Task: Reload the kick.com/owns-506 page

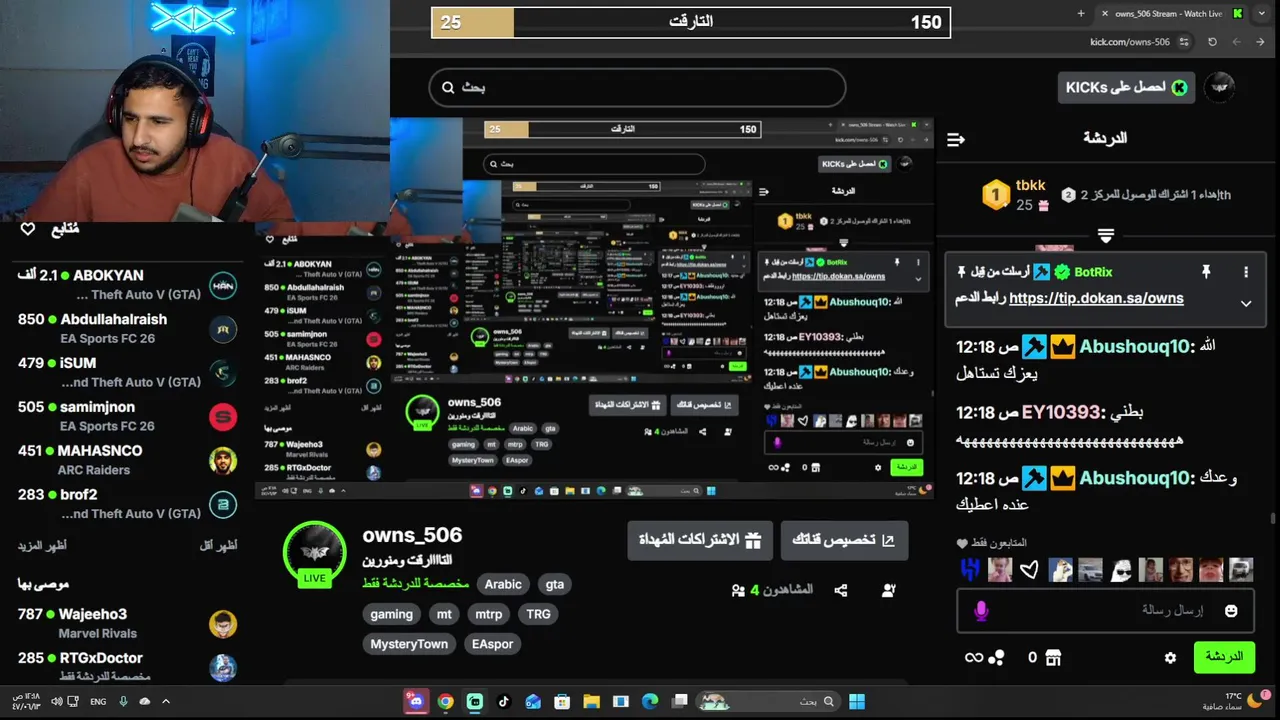Action: [1212, 42]
